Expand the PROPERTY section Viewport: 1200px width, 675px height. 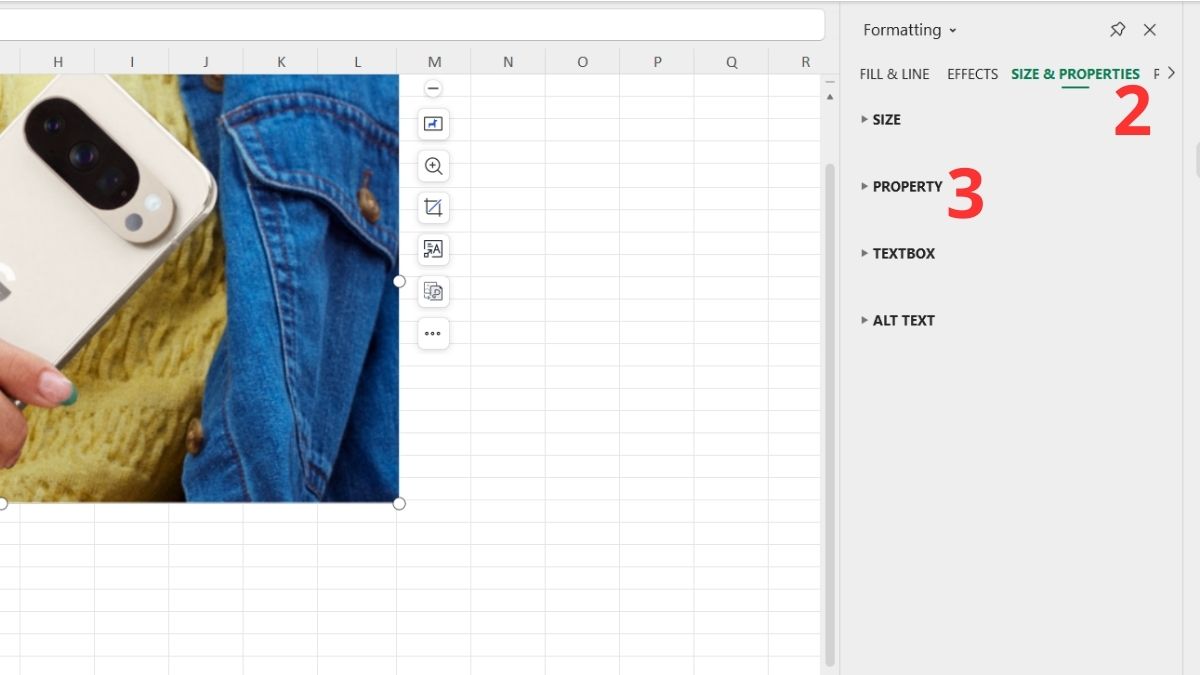coord(905,186)
